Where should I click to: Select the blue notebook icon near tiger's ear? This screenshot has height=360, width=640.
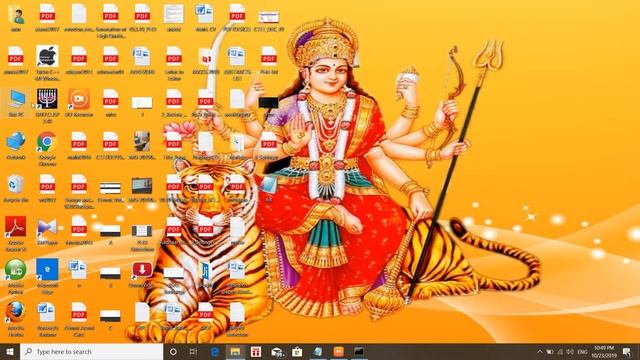pos(269,184)
